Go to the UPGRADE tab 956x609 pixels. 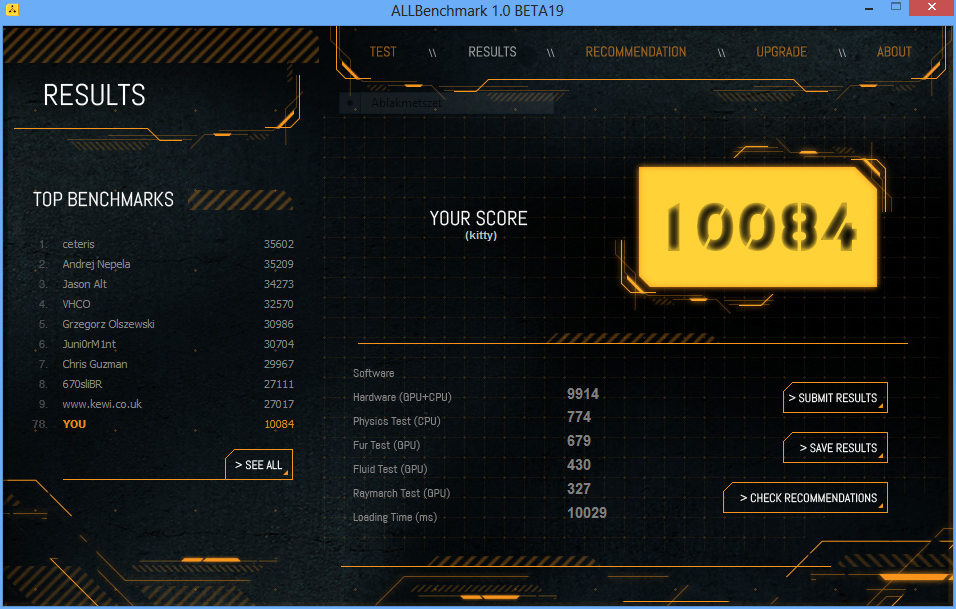781,52
